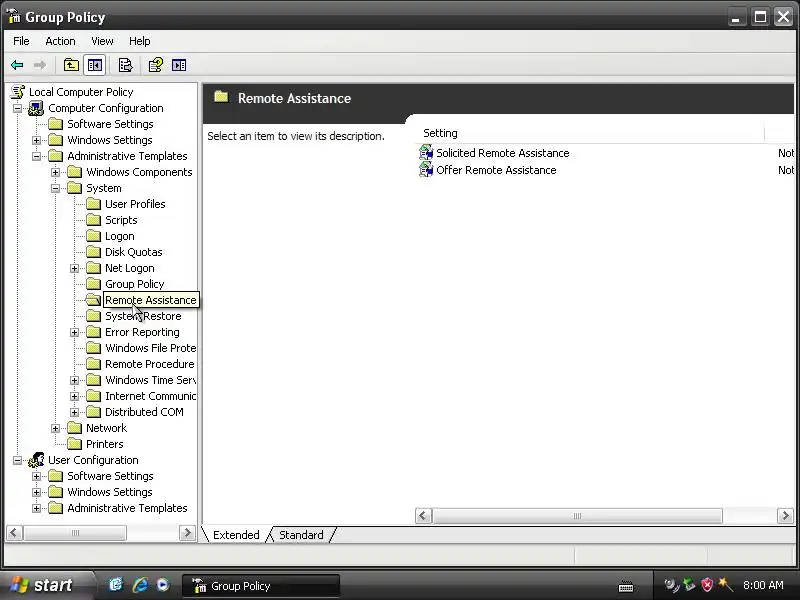This screenshot has width=800, height=600.
Task: Open the Action menu
Action: (x=60, y=41)
